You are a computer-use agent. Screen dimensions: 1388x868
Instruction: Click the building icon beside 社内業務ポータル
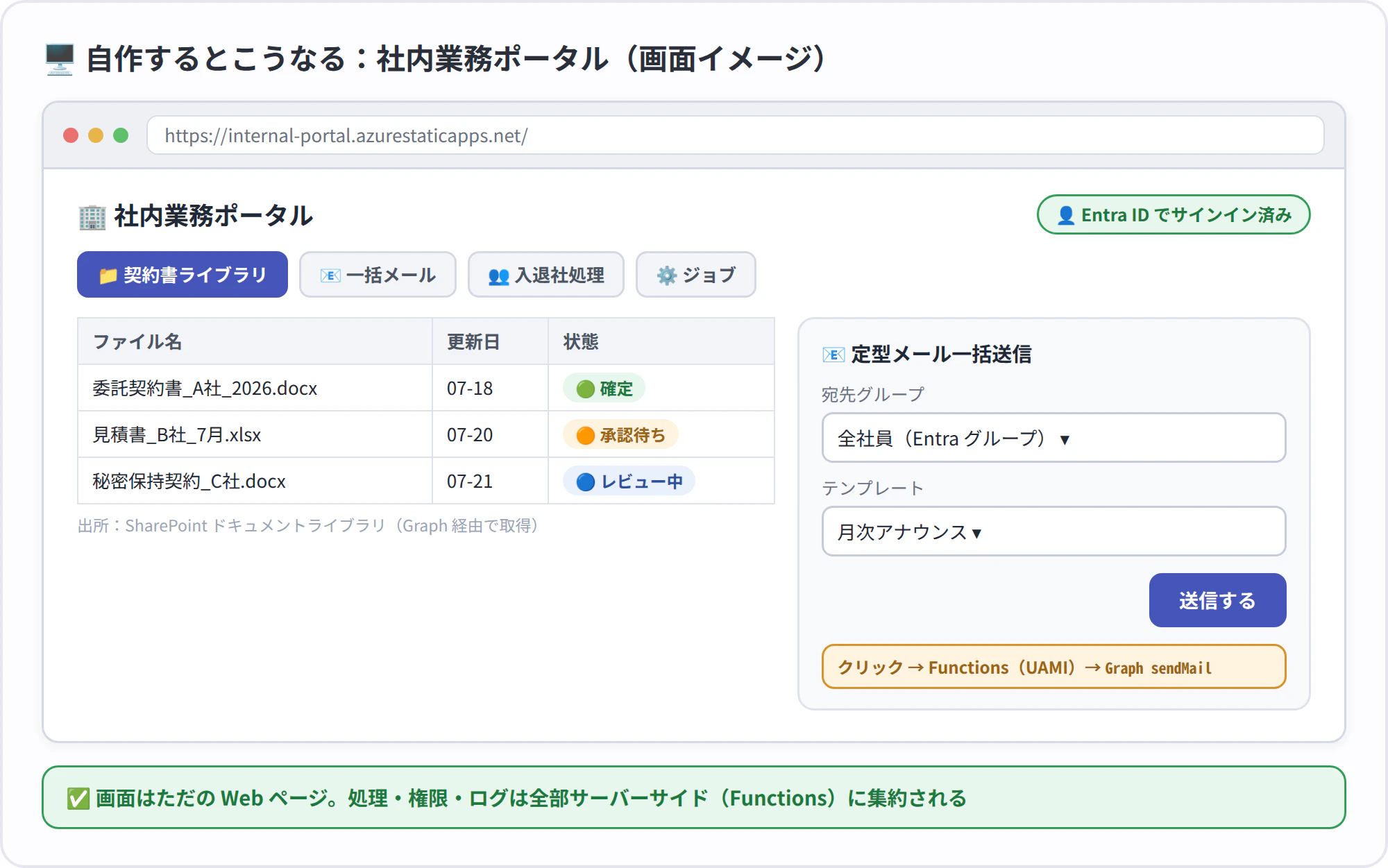pos(92,216)
